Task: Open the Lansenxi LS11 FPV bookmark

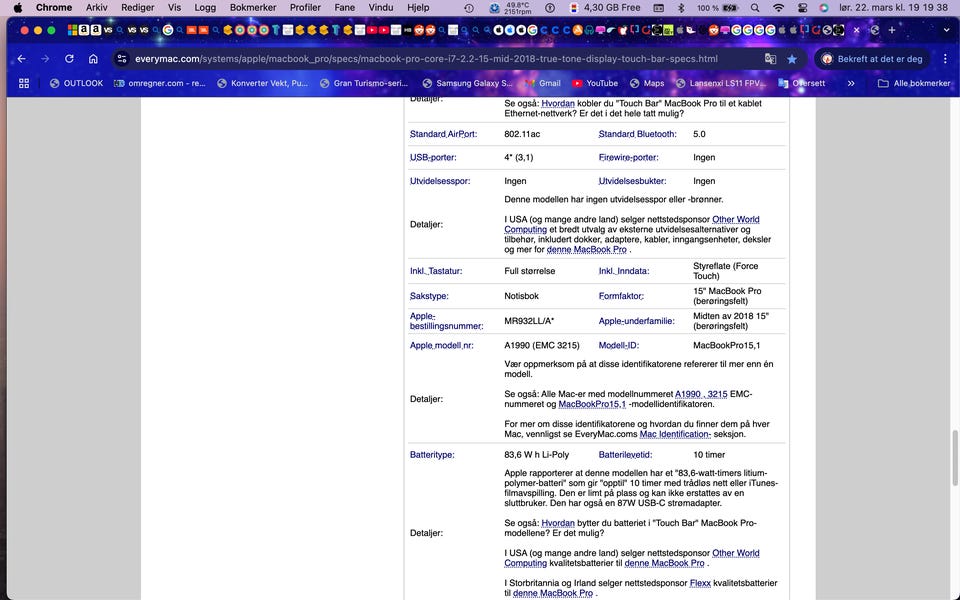Action: pos(721,83)
